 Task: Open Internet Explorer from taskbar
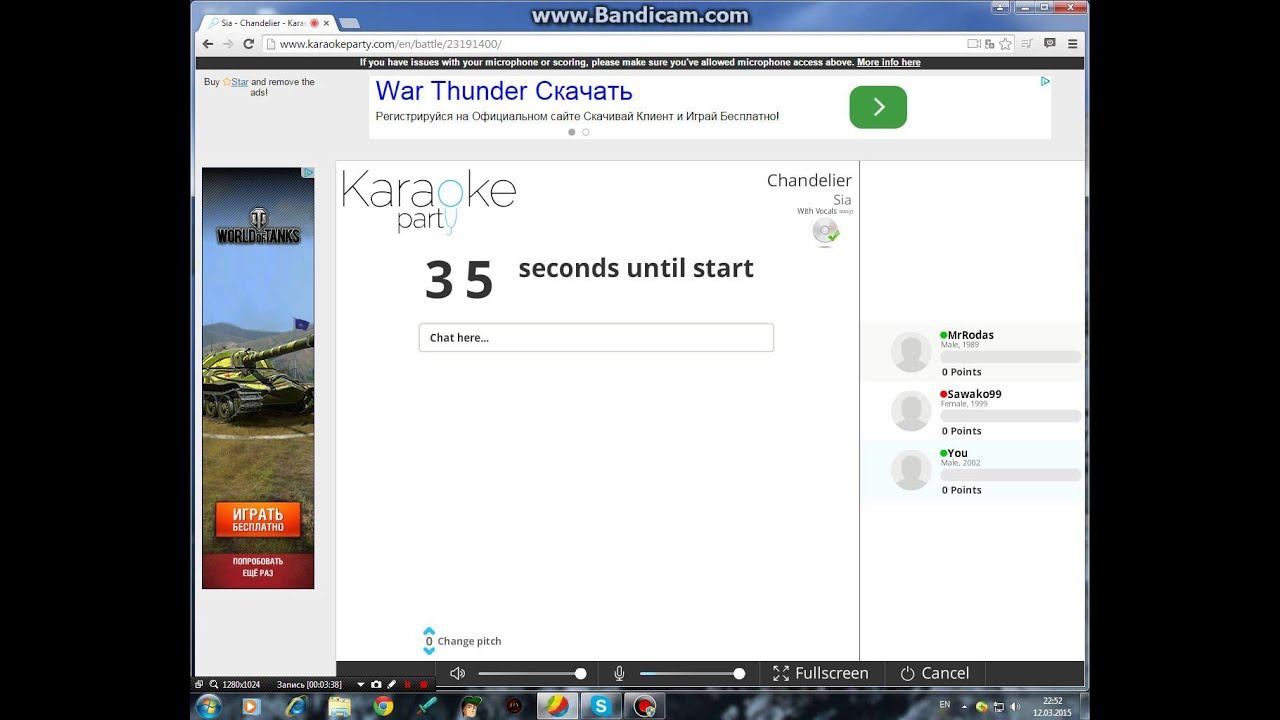296,706
